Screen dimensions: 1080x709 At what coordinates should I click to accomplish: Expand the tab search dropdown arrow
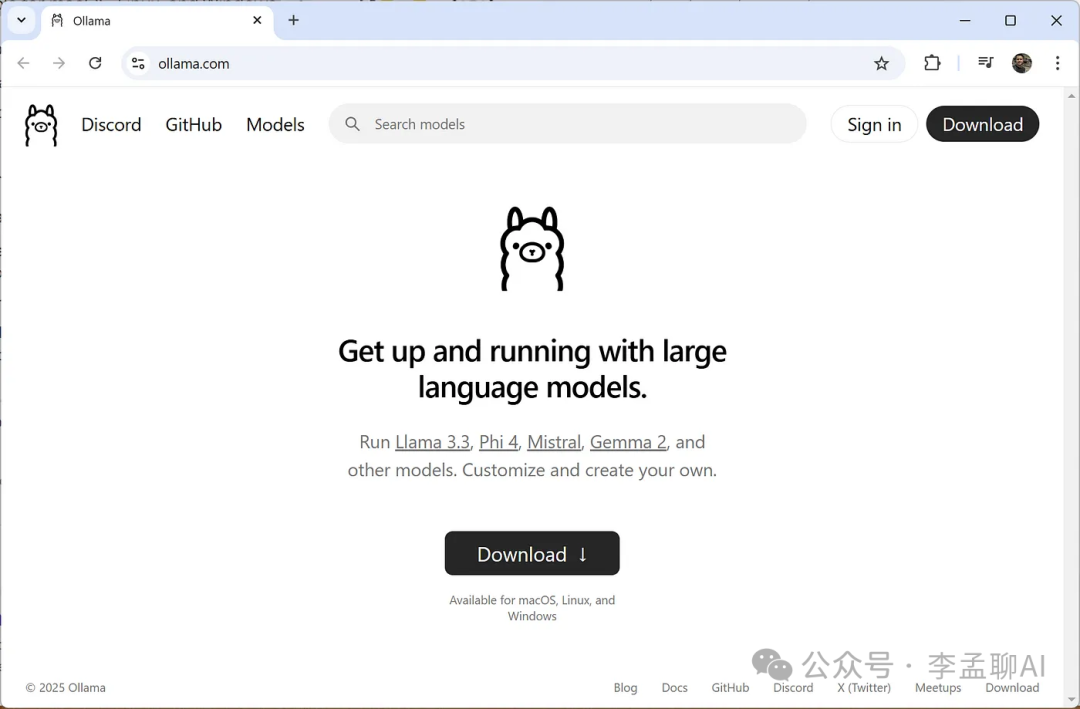pos(21,20)
